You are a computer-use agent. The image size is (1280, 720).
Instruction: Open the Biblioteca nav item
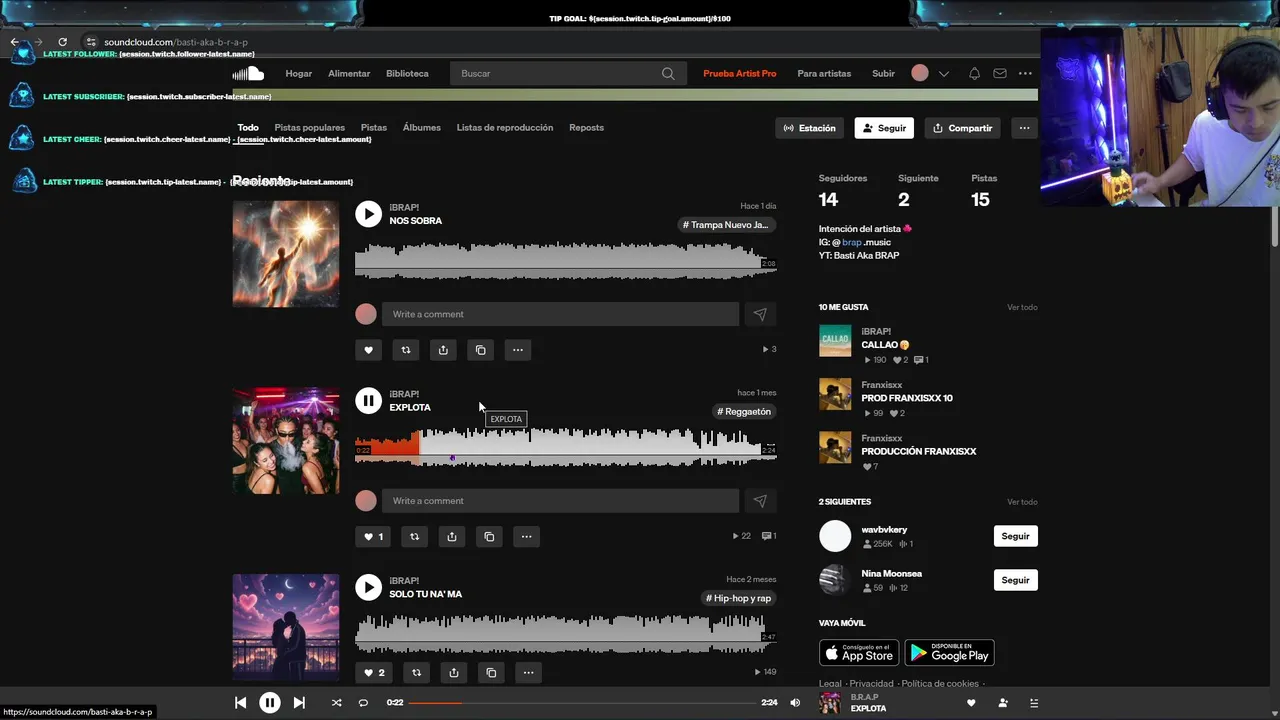407,74
